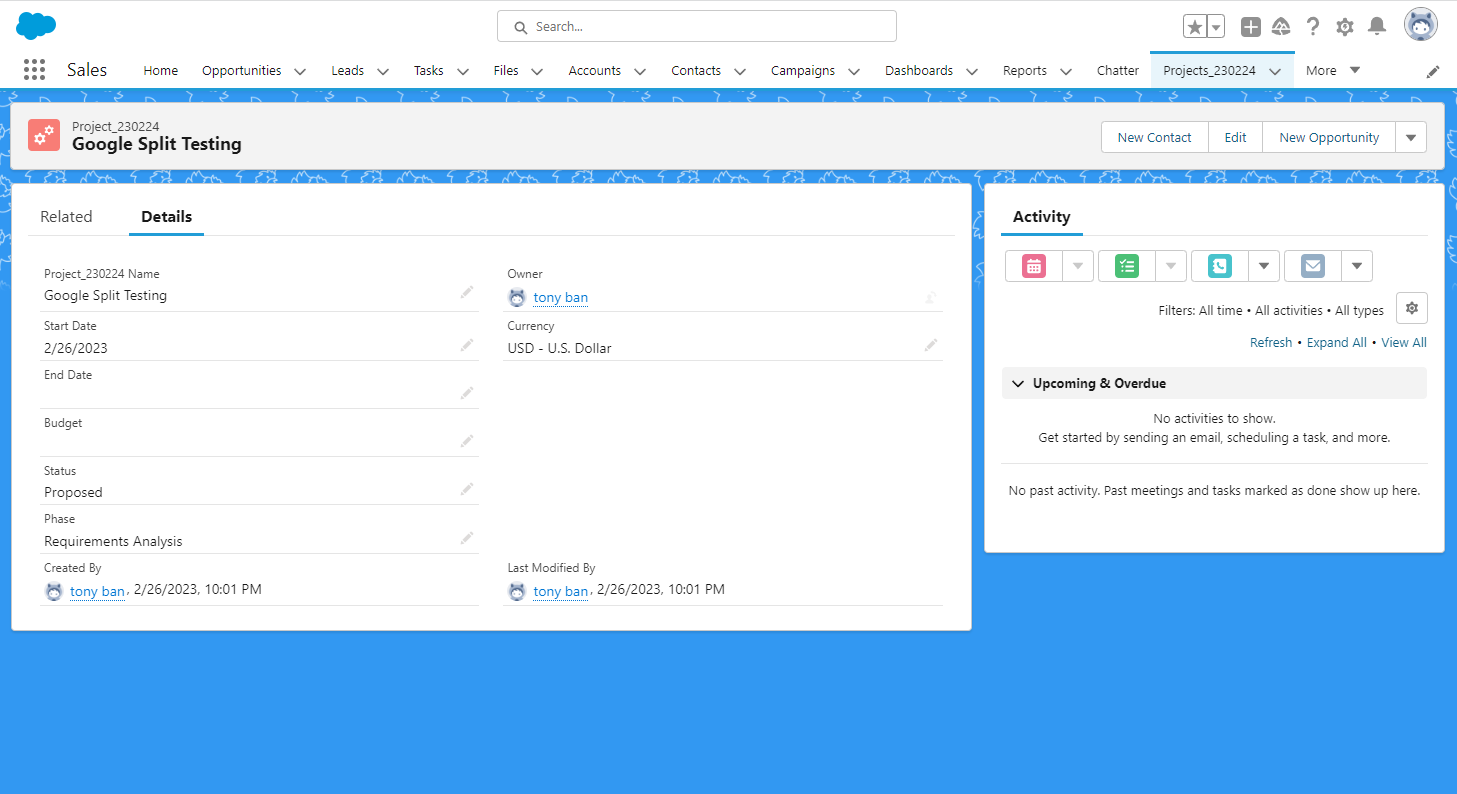This screenshot has width=1457, height=794.
Task: Click the Global Actions plus icon
Action: [x=1250, y=27]
